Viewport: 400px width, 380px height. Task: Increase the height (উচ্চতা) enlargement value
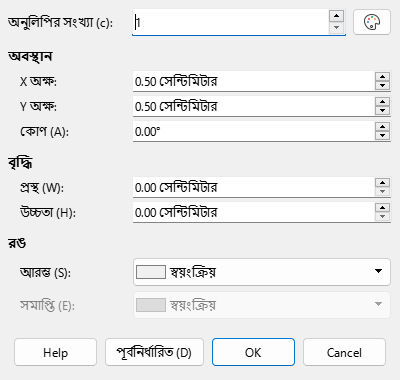[382, 208]
